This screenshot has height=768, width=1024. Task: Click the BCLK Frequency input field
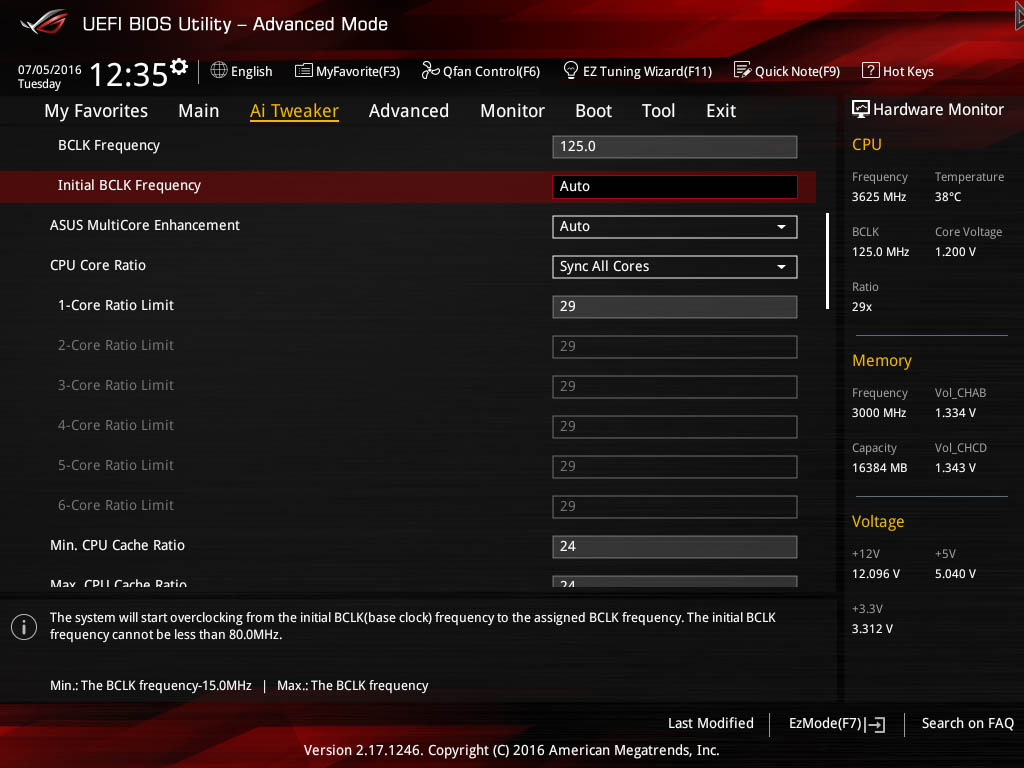675,146
